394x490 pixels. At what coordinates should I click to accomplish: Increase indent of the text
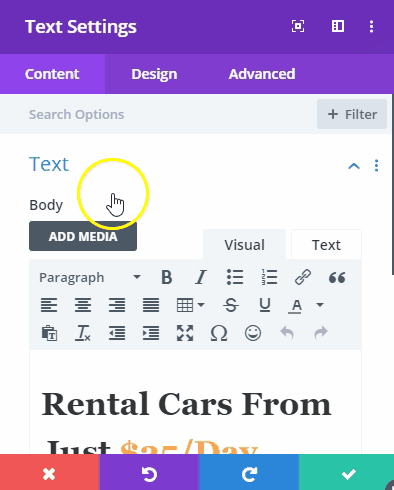tap(151, 333)
